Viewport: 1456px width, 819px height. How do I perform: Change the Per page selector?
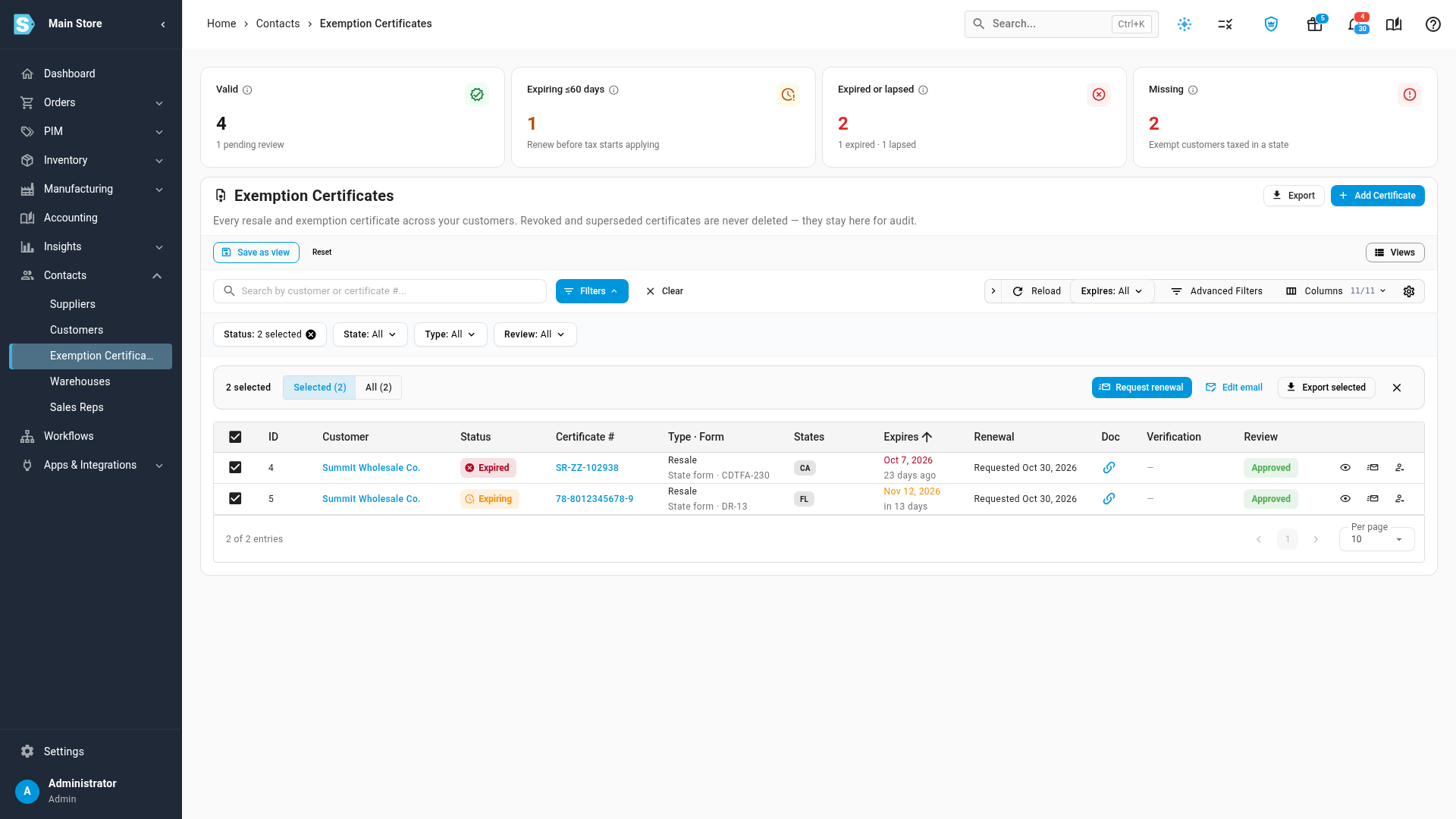tap(1376, 539)
